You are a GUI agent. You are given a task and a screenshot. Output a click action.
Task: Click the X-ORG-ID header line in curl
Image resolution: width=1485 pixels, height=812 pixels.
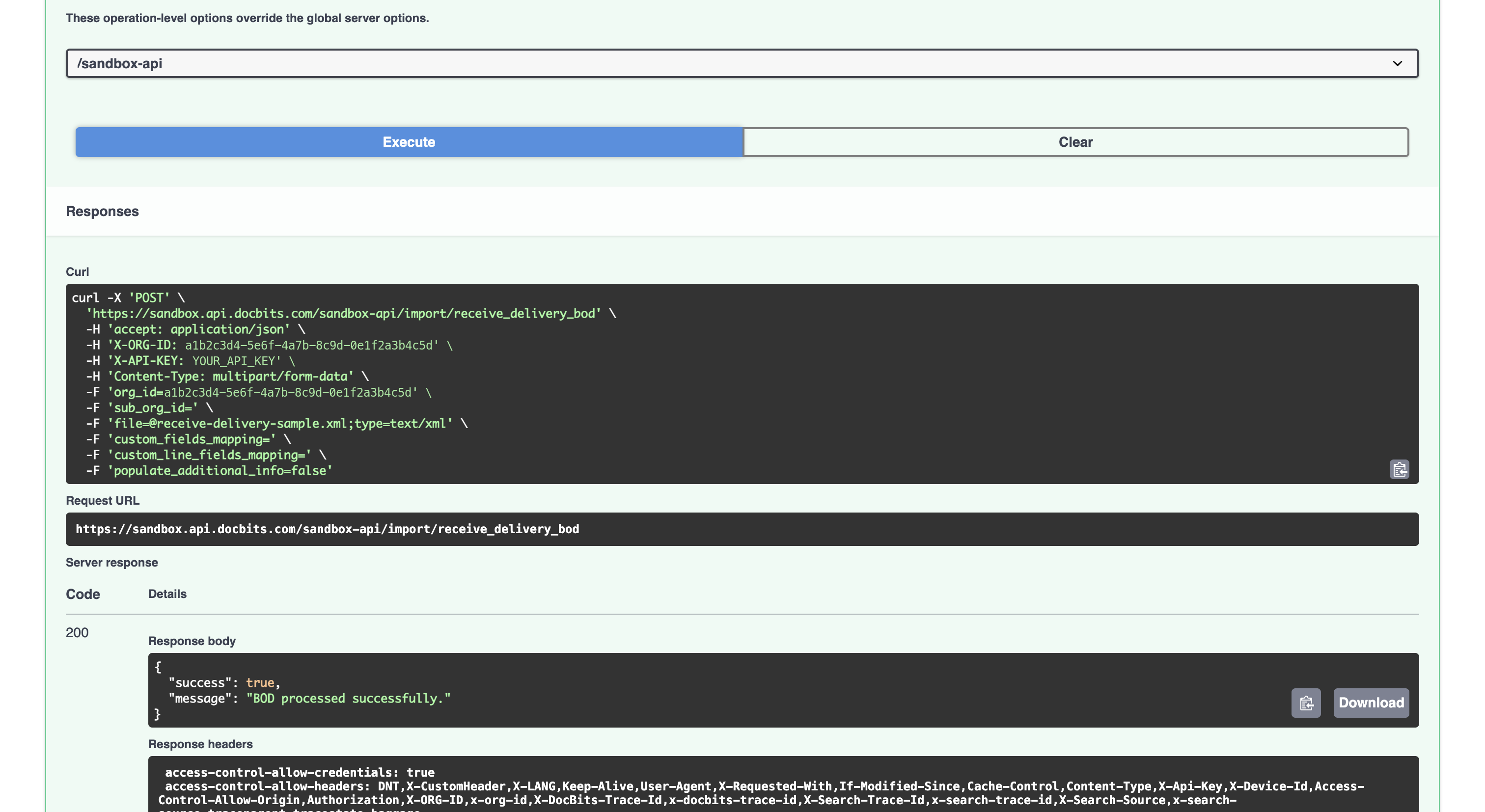click(269, 345)
